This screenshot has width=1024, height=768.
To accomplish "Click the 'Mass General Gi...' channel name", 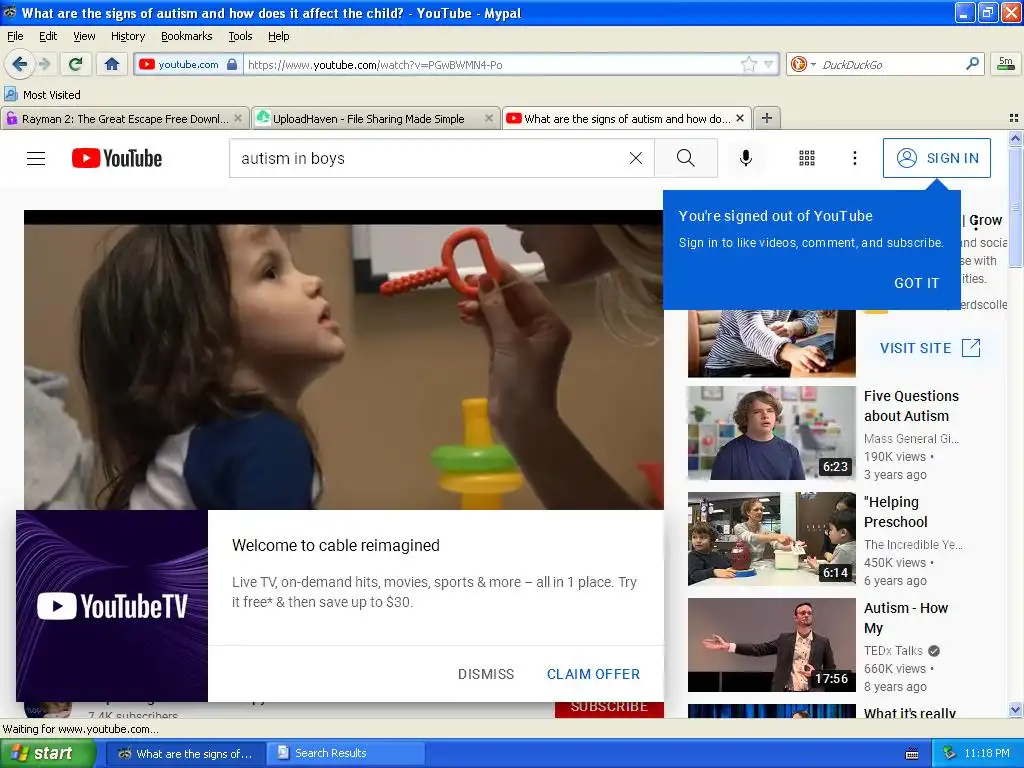I will coord(911,438).
